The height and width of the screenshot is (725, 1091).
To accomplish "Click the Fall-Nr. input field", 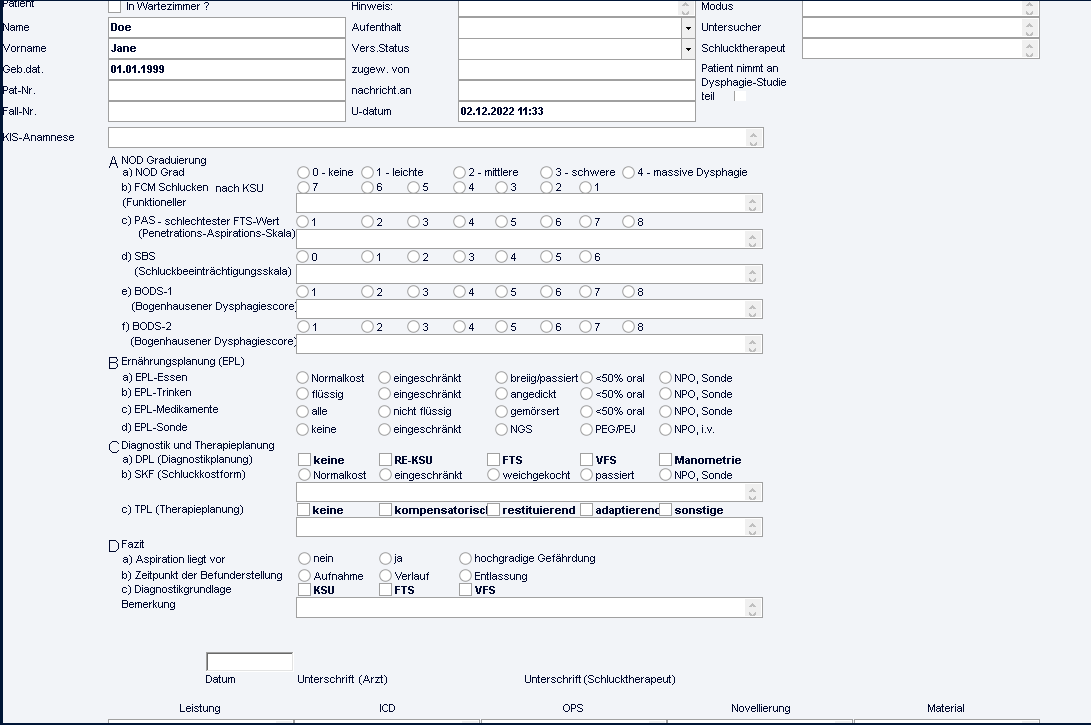I will [227, 111].
